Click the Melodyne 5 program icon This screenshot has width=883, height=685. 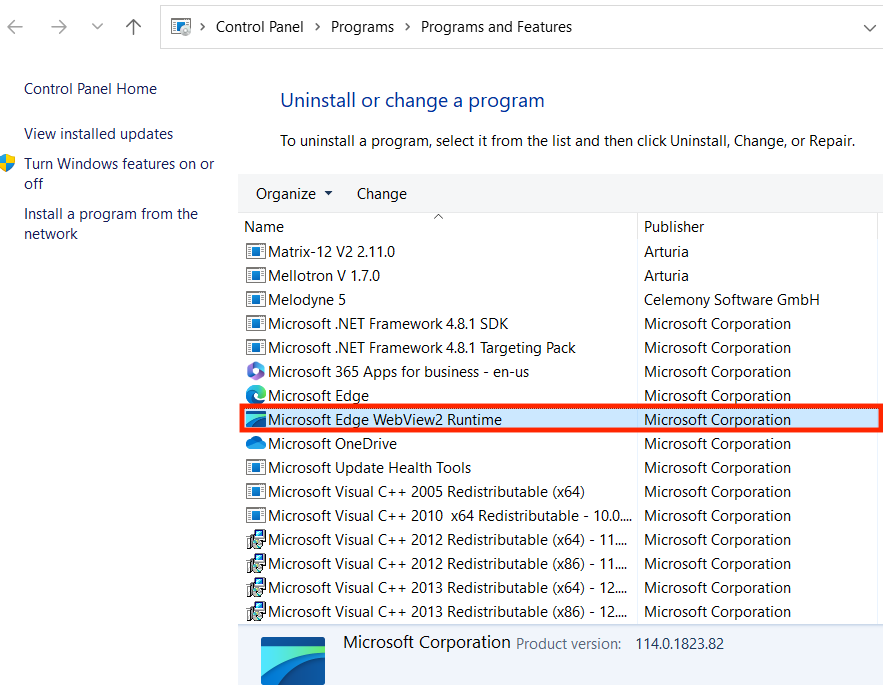point(256,299)
